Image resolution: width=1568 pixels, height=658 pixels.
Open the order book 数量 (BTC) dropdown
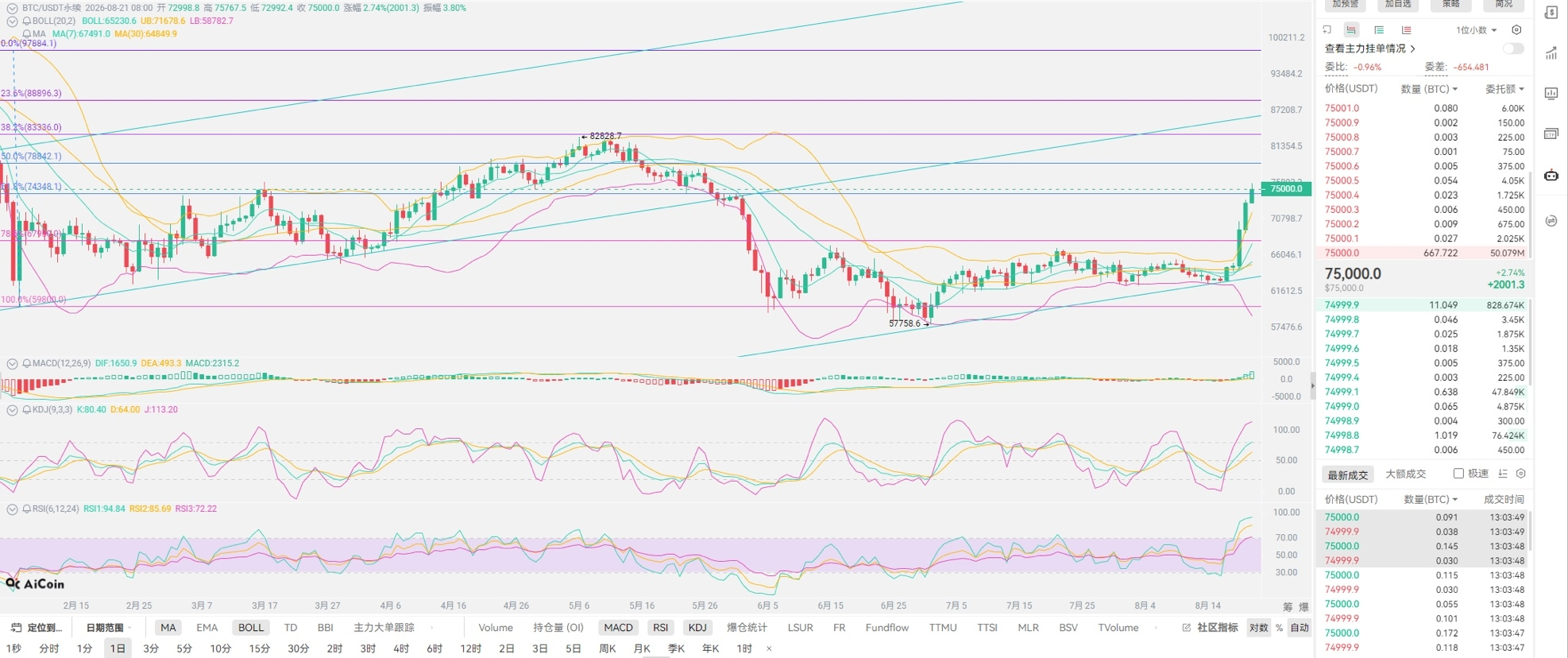point(1429,89)
